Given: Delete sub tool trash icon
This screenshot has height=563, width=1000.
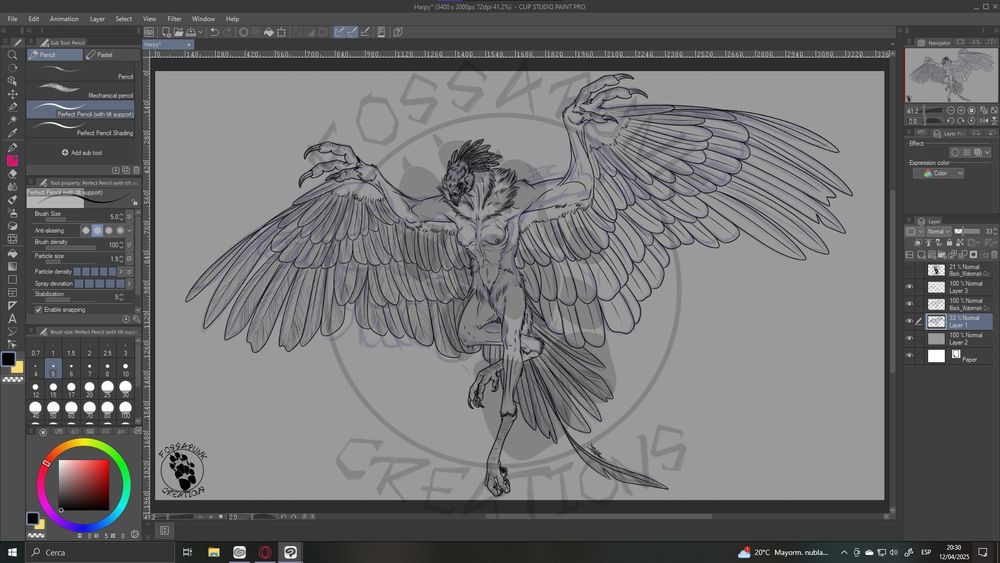Looking at the screenshot, I should (x=136, y=170).
